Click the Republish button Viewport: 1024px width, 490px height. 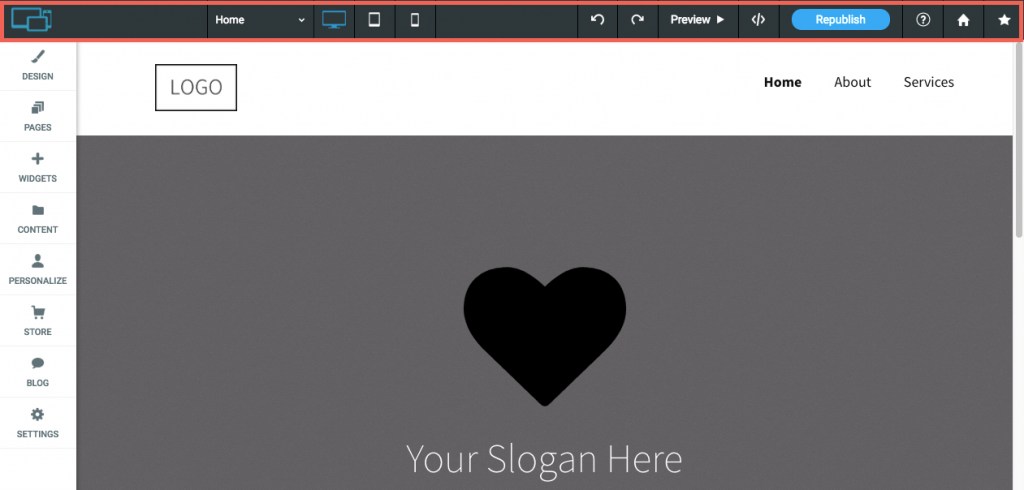pyautogui.click(x=840, y=20)
